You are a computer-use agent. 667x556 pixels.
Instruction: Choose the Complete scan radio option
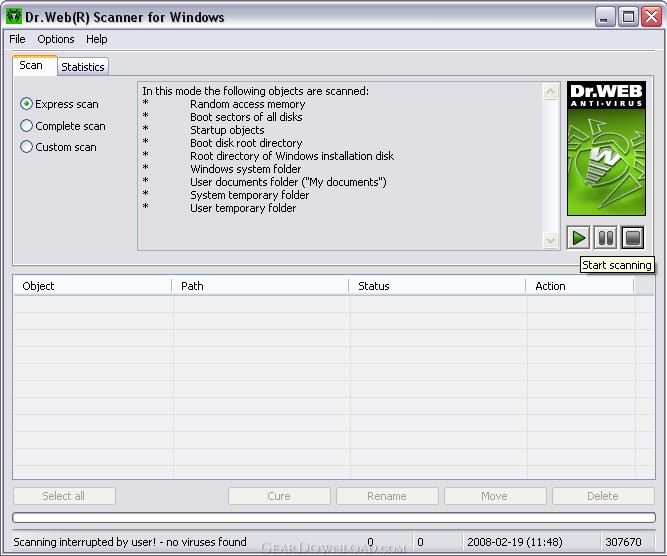[x=27, y=126]
